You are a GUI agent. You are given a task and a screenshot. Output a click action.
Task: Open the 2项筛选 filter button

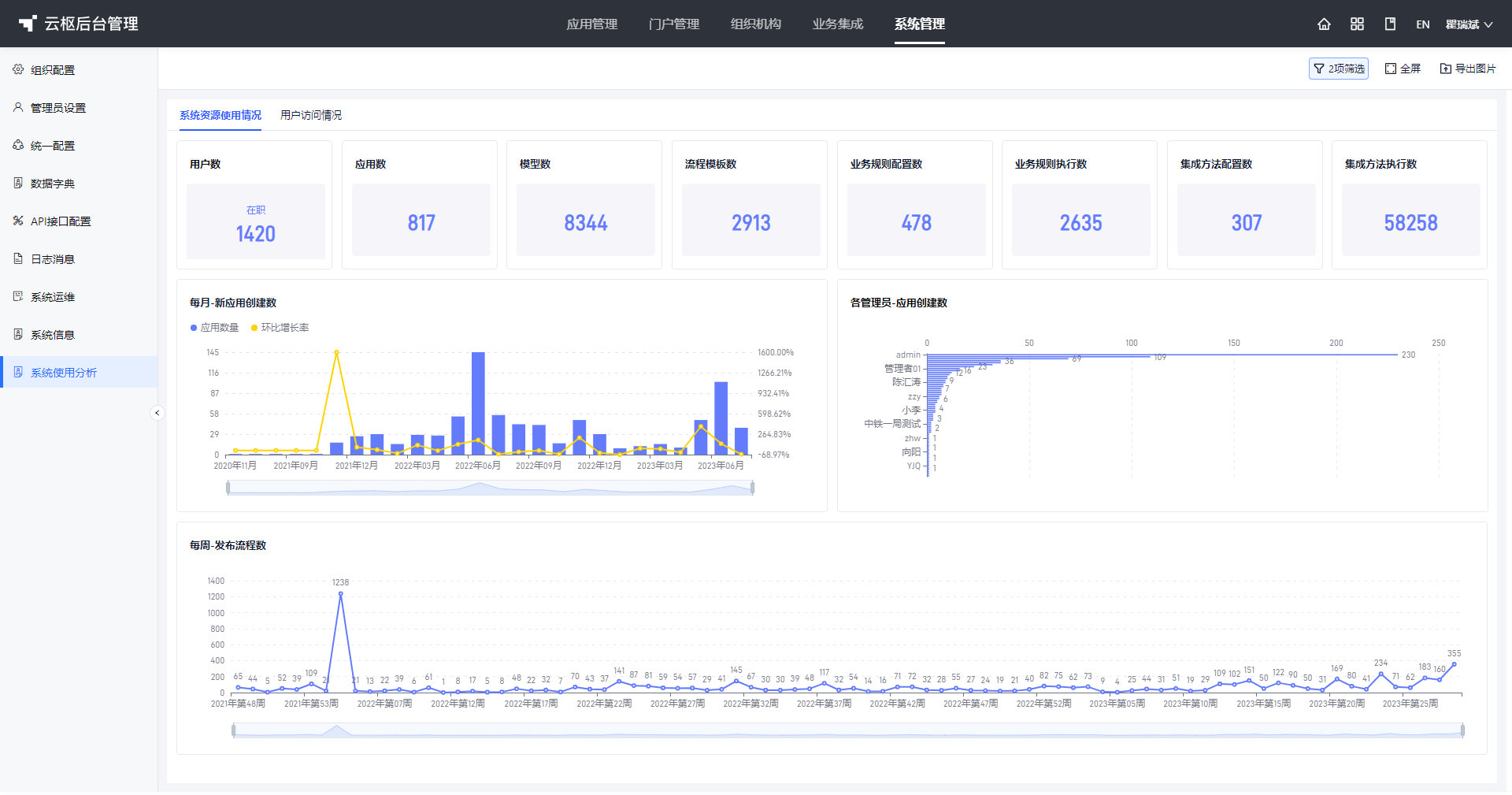1338,69
